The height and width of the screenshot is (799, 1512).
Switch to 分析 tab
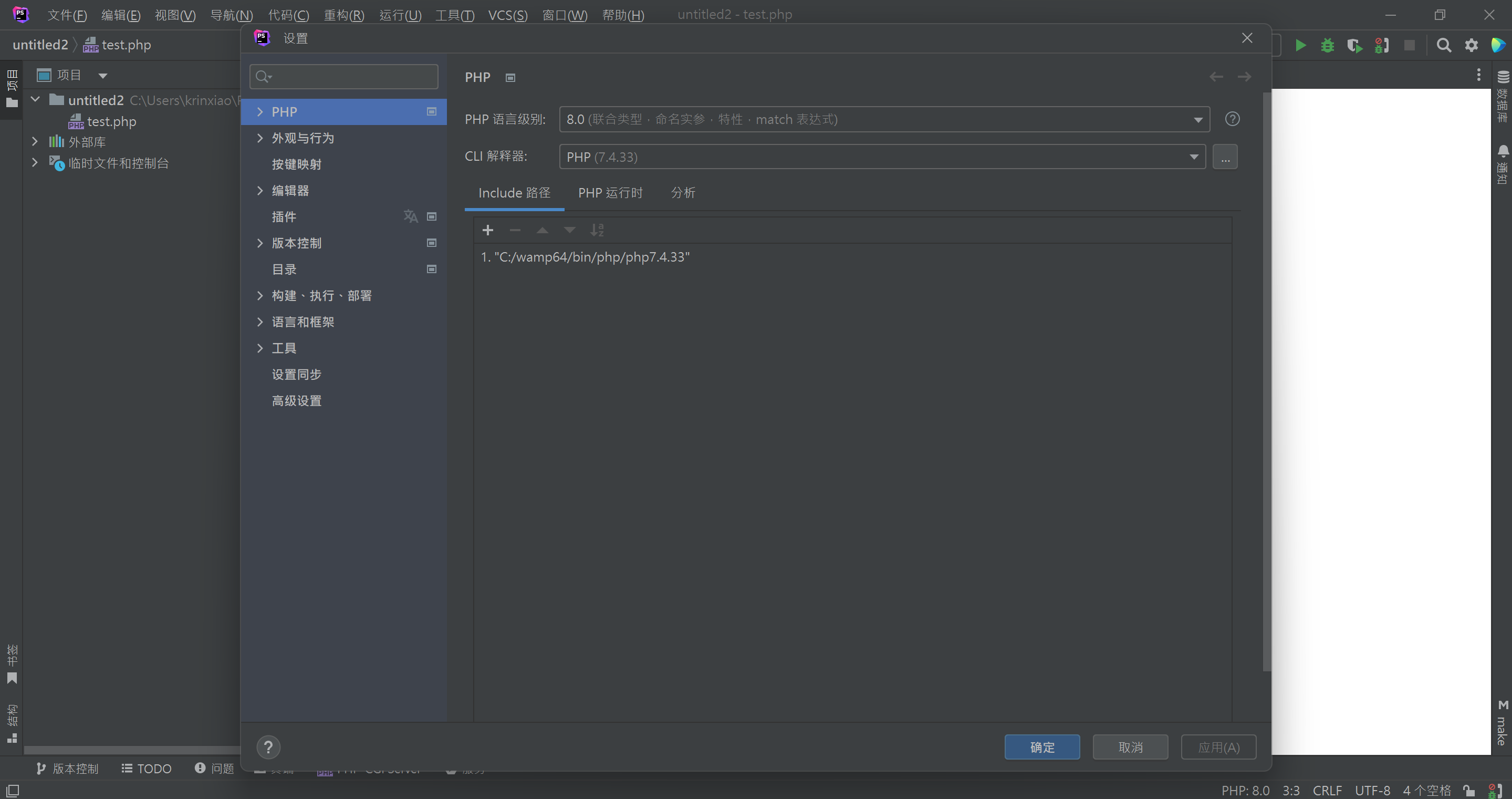click(x=683, y=193)
